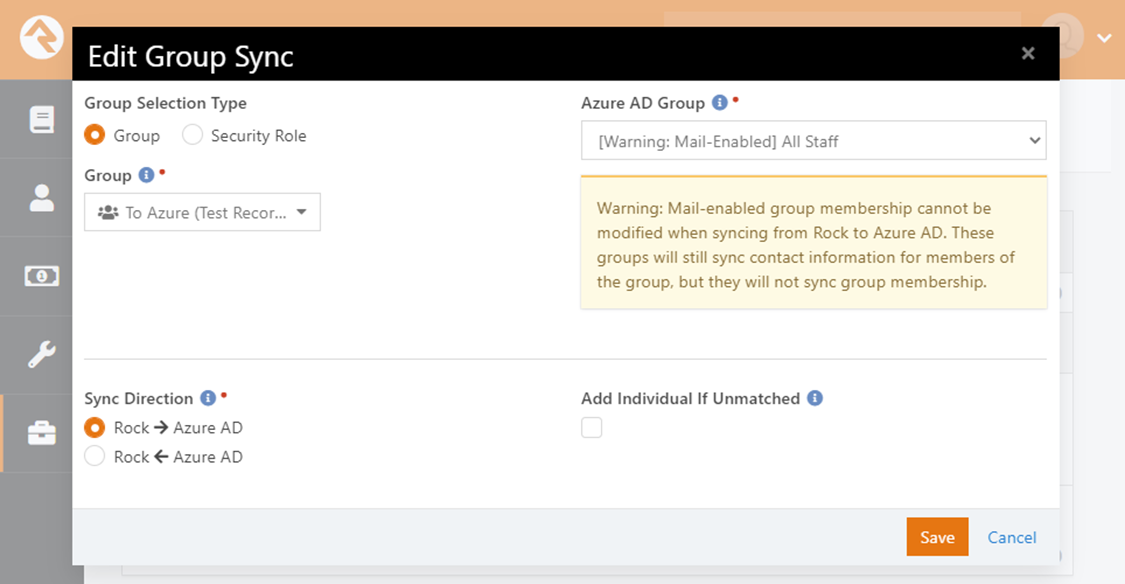Image resolution: width=1125 pixels, height=584 pixels.
Task: Save the group sync settings
Action: tap(938, 537)
